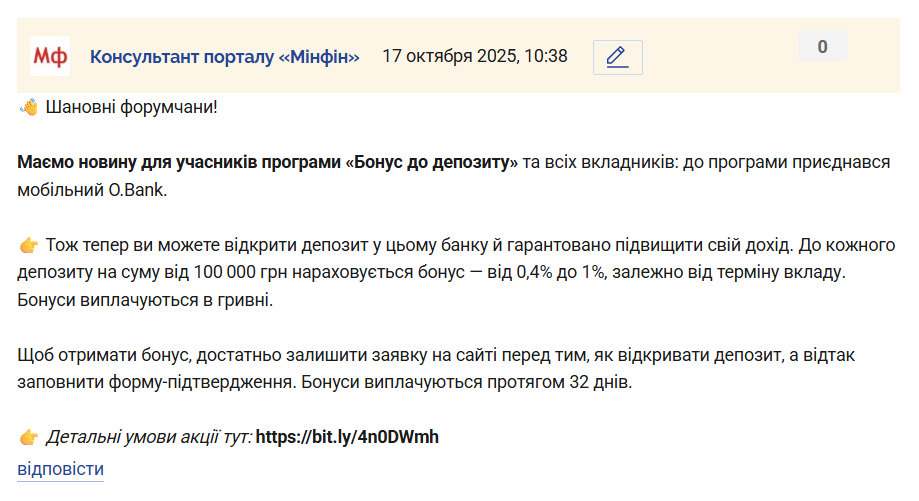Click the Мф avatar logo

coord(50,56)
